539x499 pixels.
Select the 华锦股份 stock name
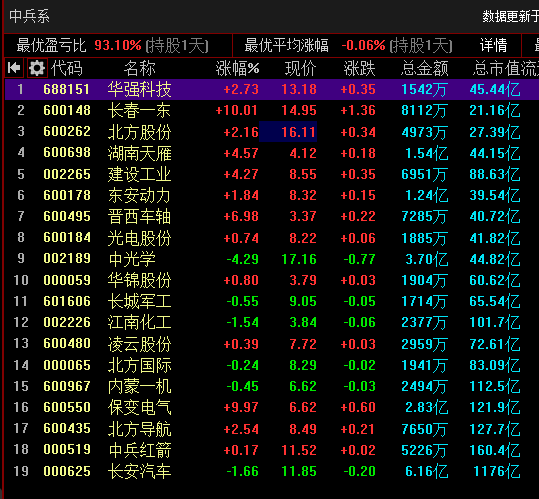(x=140, y=280)
